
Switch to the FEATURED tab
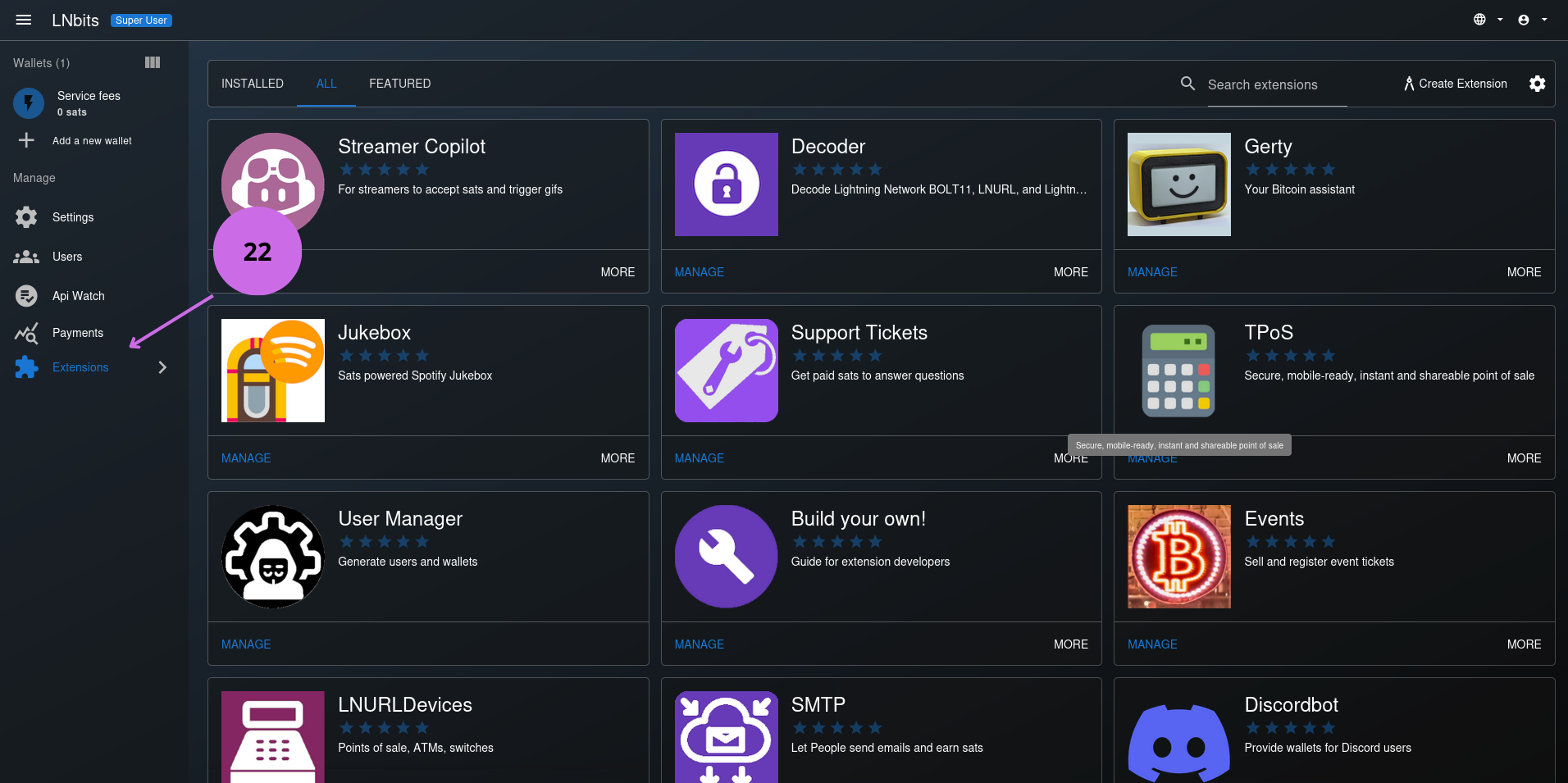pos(399,83)
